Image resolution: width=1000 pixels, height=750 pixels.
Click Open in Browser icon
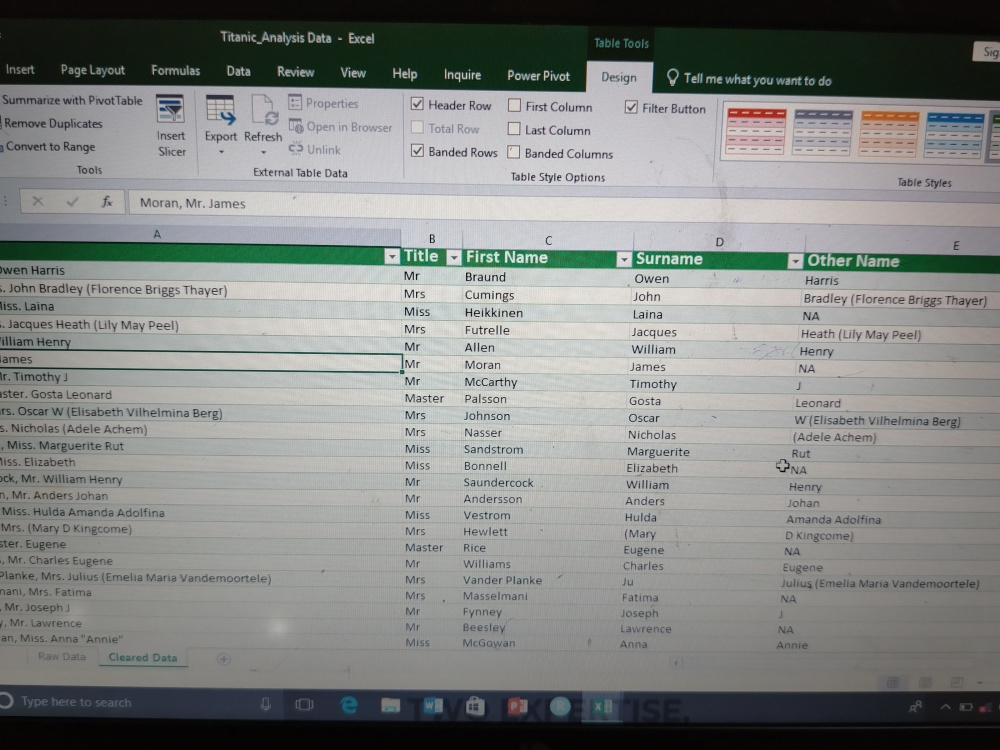click(x=296, y=126)
